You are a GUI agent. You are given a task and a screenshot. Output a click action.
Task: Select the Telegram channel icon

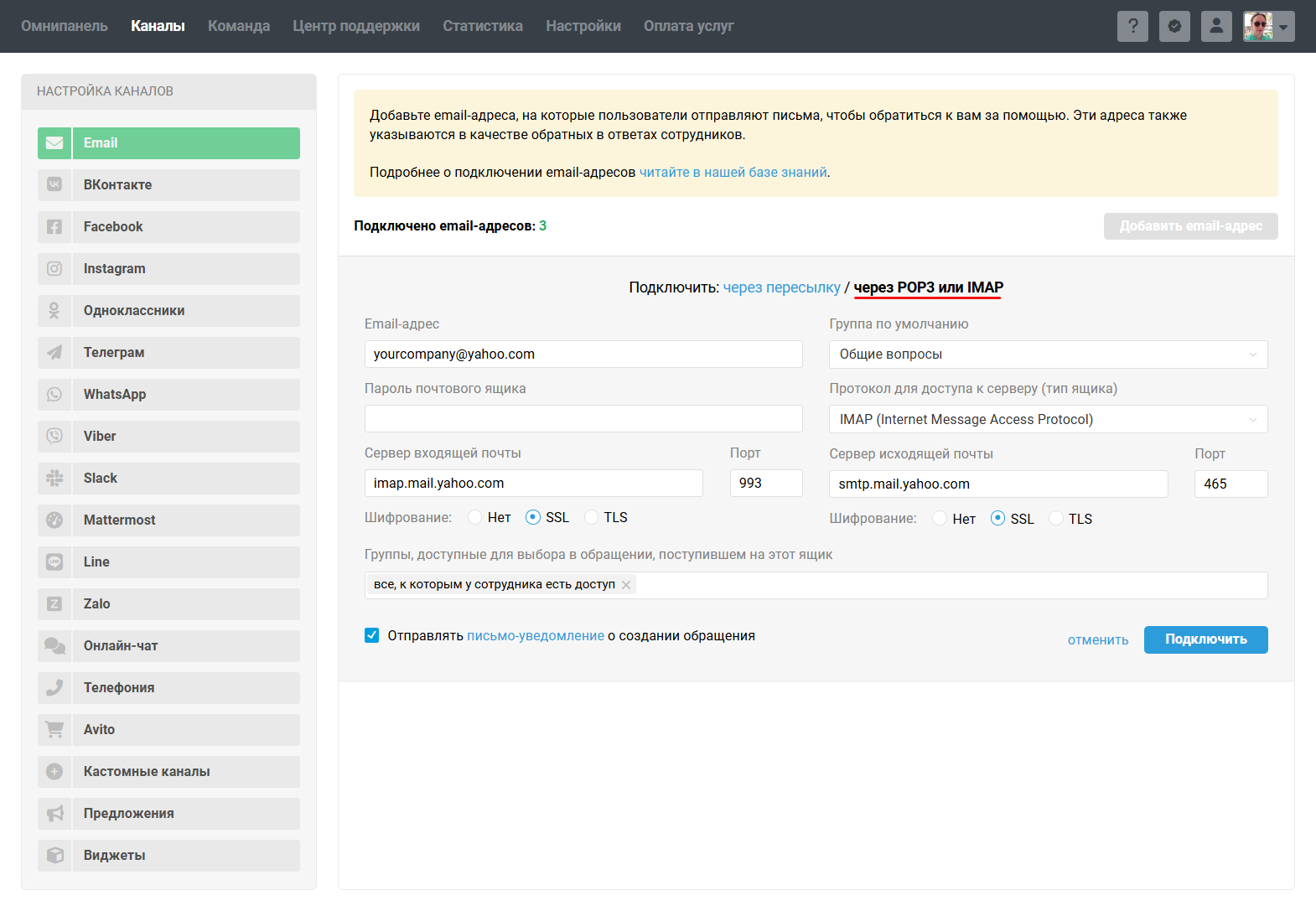pos(54,353)
